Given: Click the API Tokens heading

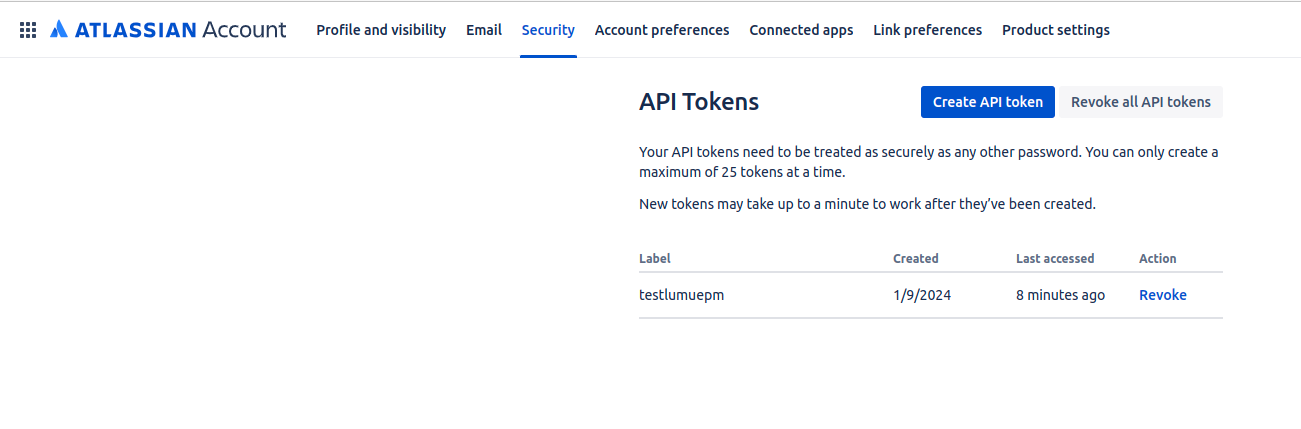Looking at the screenshot, I should pos(699,102).
